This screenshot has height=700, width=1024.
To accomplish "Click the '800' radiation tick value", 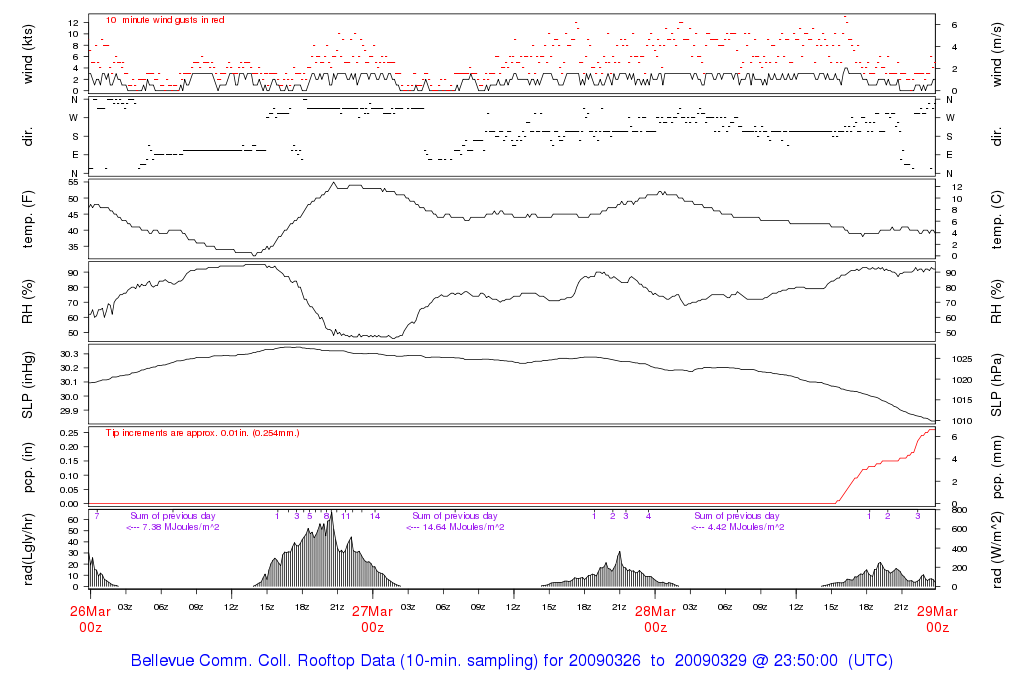I will 959,510.
